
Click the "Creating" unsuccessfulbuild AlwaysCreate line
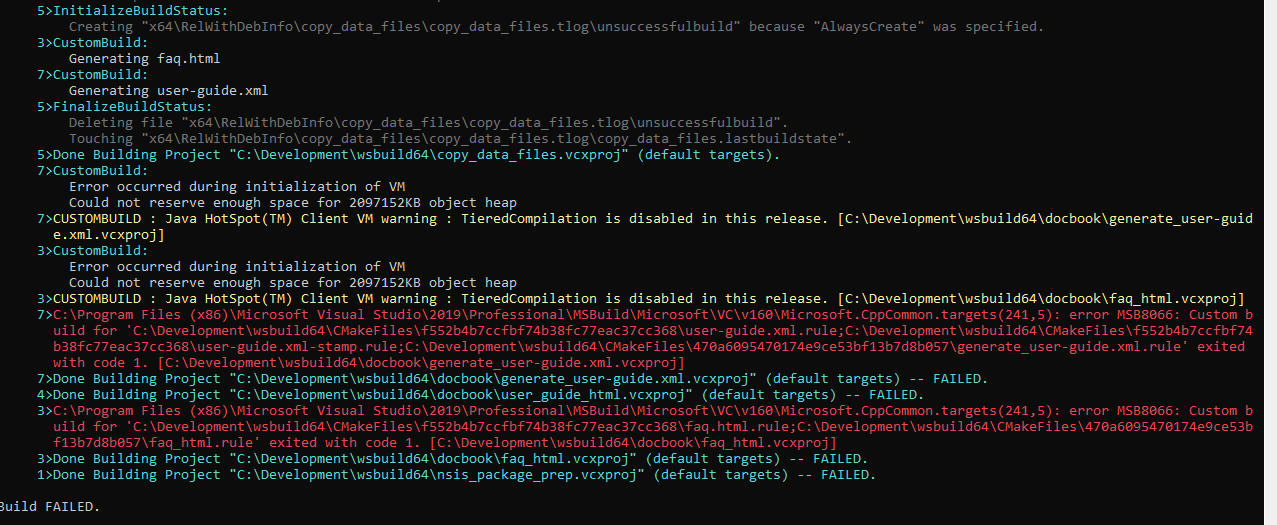point(556,27)
